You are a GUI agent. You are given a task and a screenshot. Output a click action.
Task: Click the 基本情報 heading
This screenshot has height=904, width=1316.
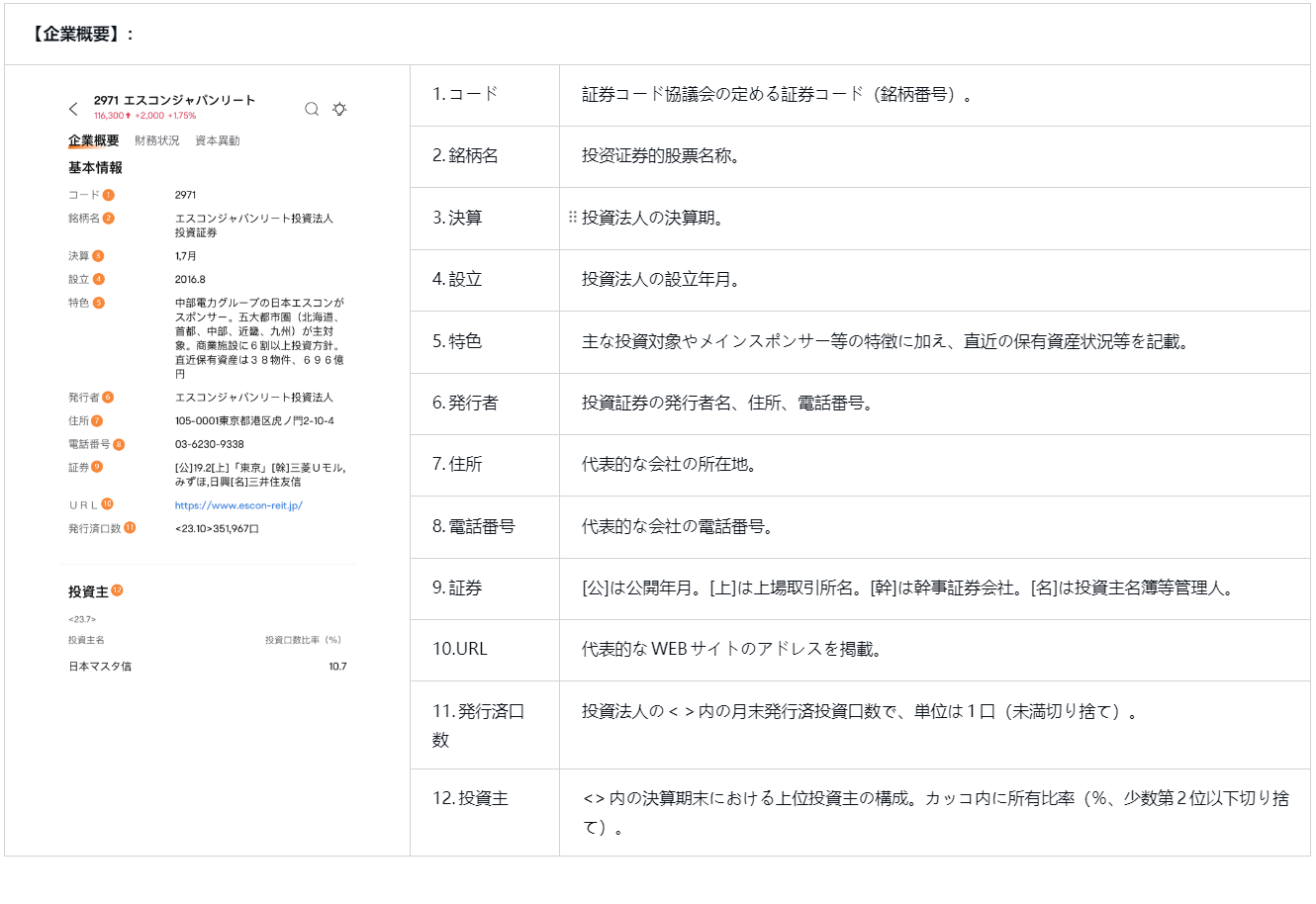(95, 168)
